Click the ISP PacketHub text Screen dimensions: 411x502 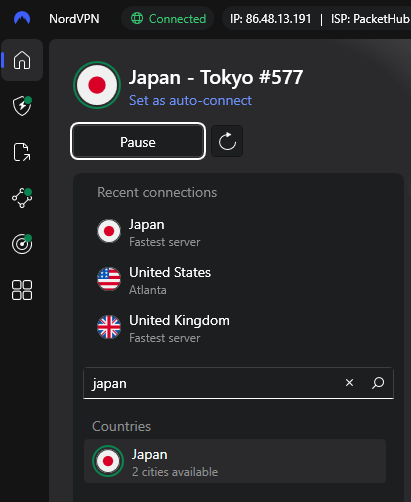370,19
